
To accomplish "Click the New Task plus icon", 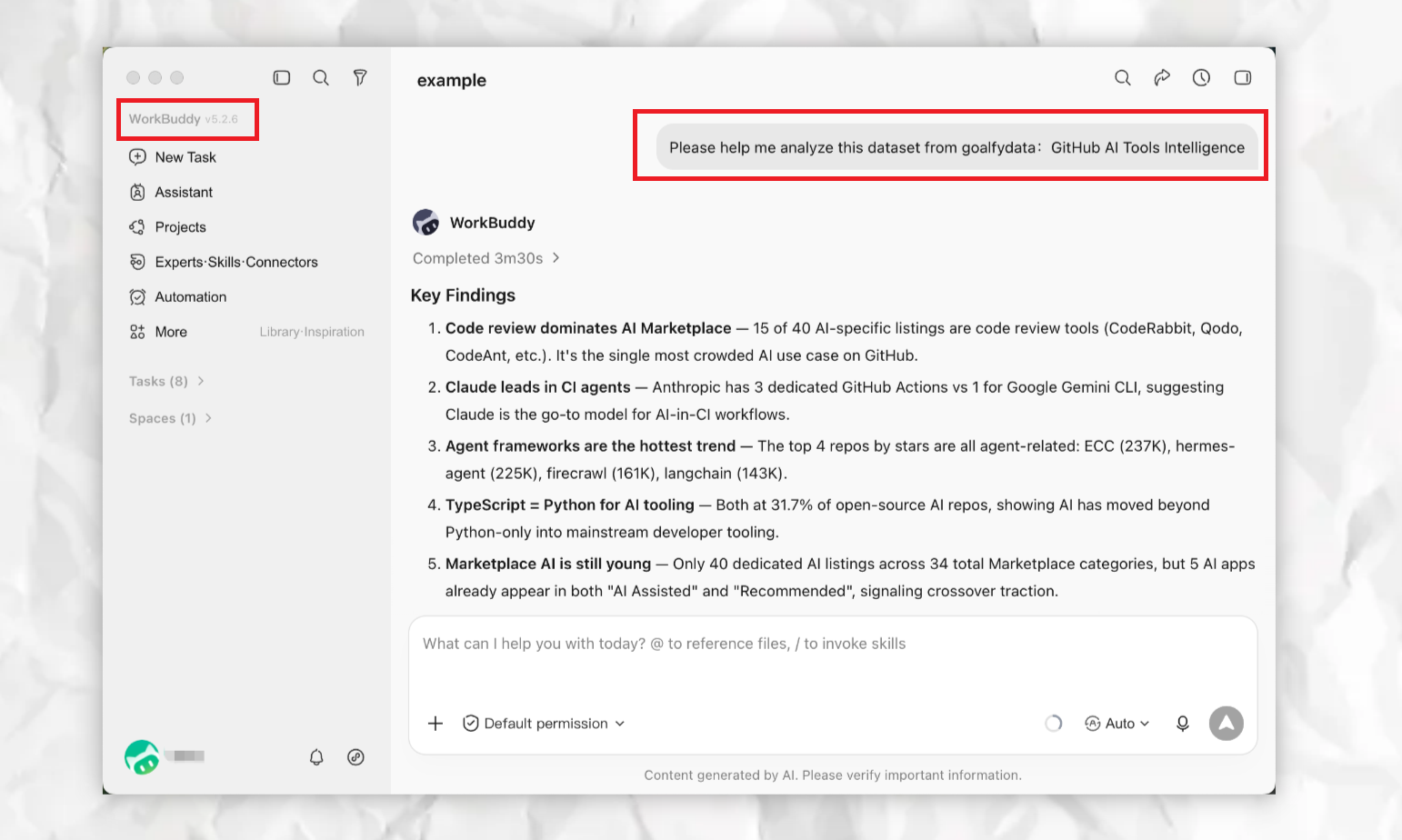I will pyautogui.click(x=137, y=157).
